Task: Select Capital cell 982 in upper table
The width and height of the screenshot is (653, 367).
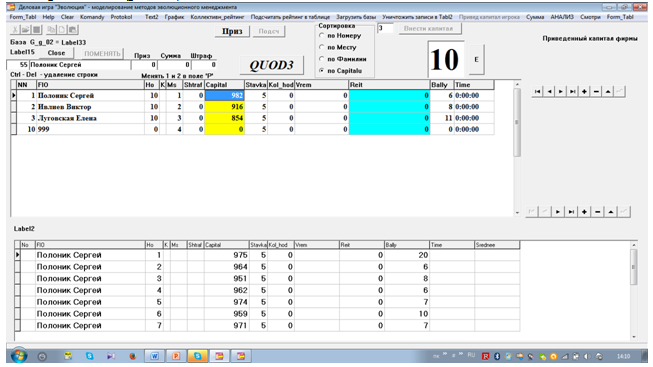Action: (x=224, y=95)
